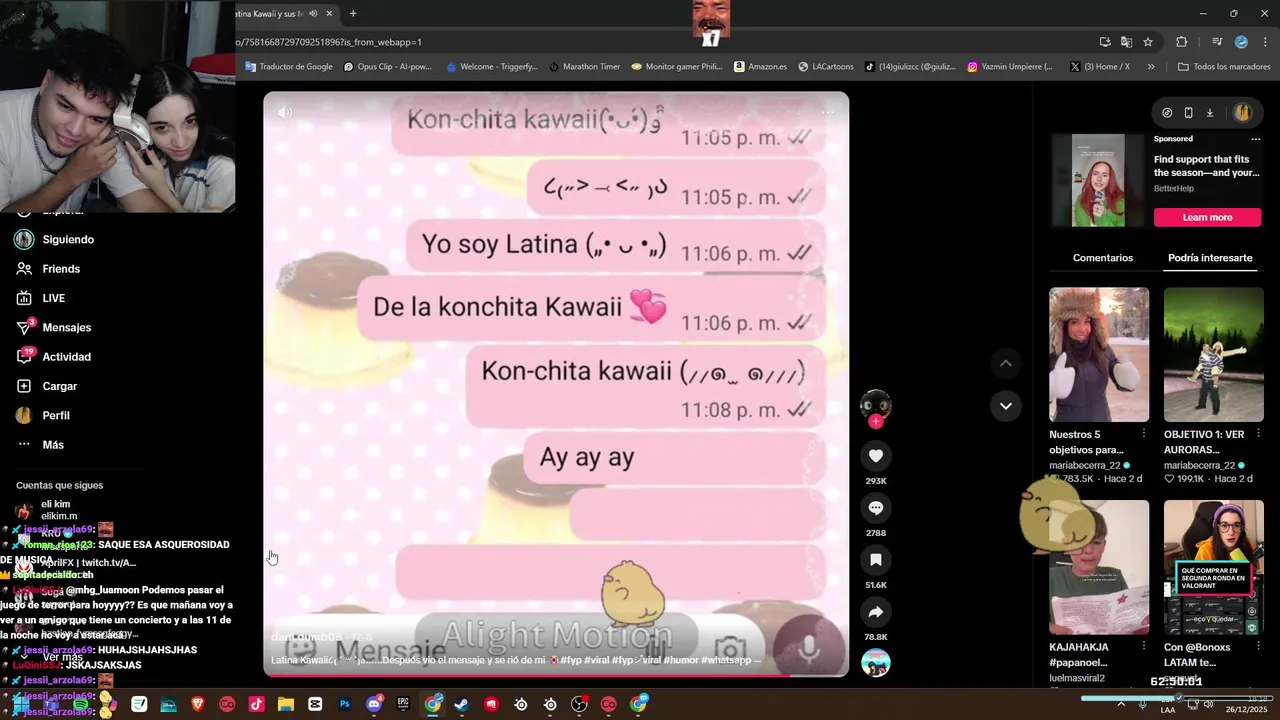Open 'Con @Bonoxs LATAM te...' video thumbnail
Image resolution: width=1280 pixels, height=720 pixels.
[1214, 567]
